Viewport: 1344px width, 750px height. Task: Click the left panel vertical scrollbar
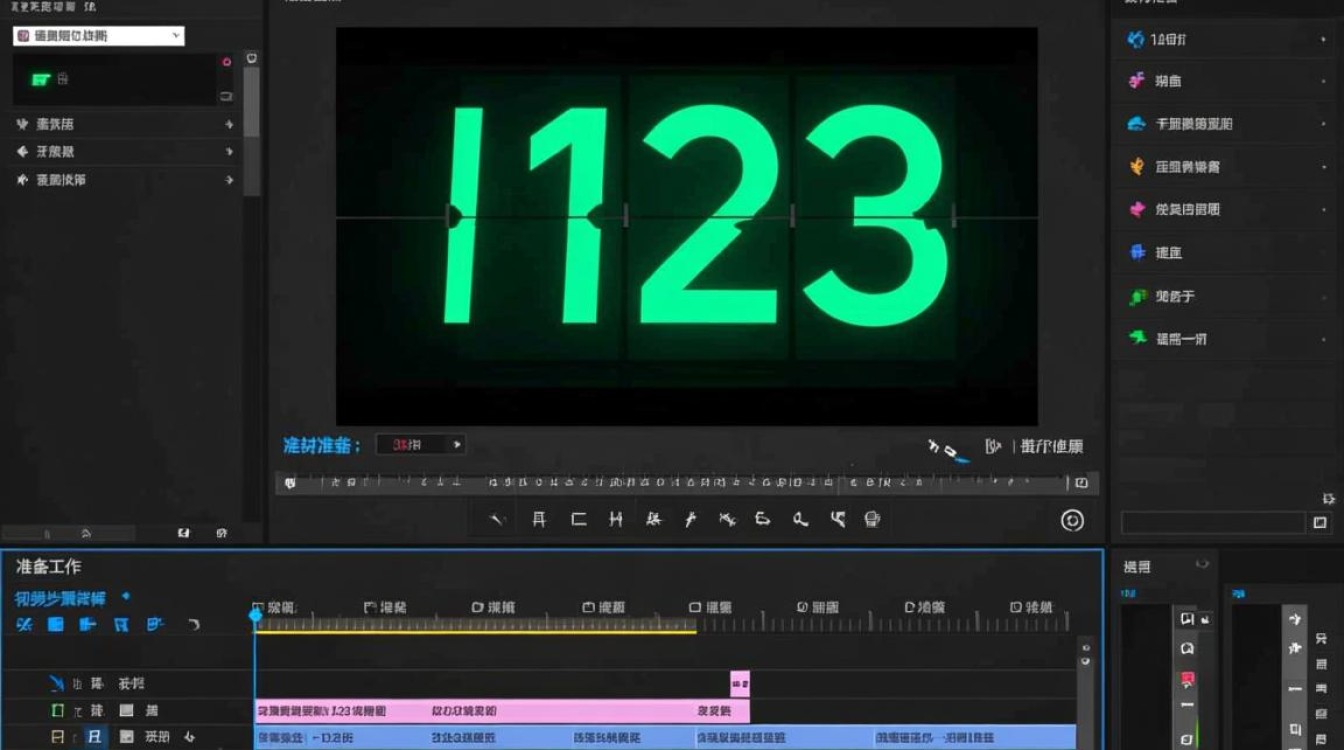252,100
